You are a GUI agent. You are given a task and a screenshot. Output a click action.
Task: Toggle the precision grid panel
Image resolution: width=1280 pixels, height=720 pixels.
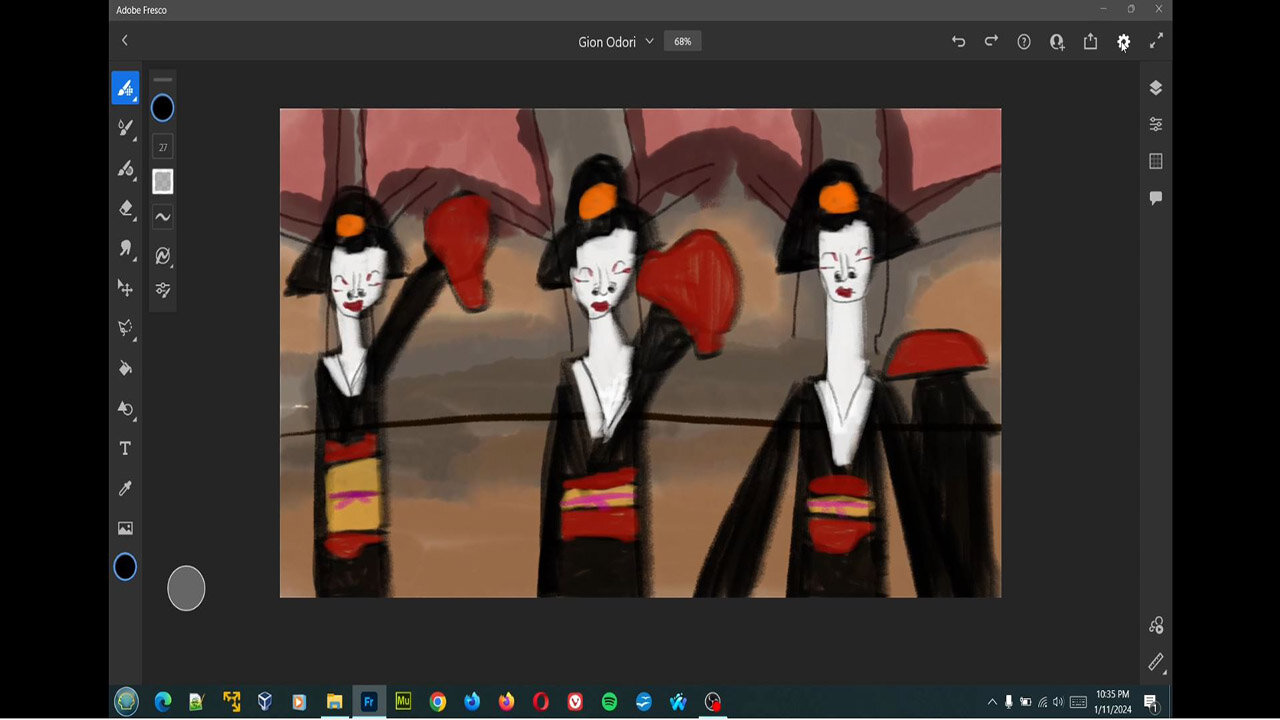click(x=1156, y=161)
